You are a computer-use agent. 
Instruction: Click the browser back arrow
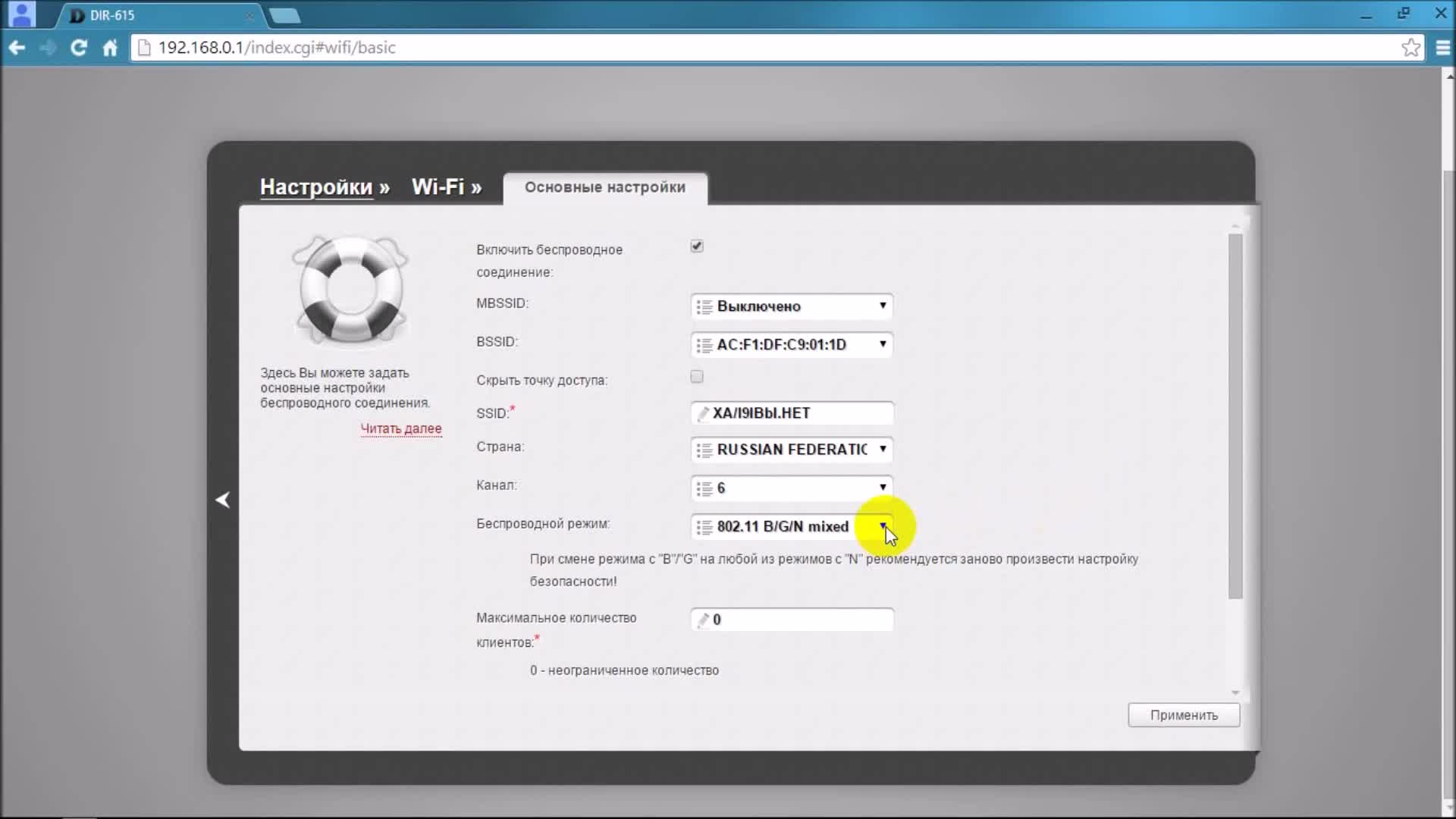[17, 48]
